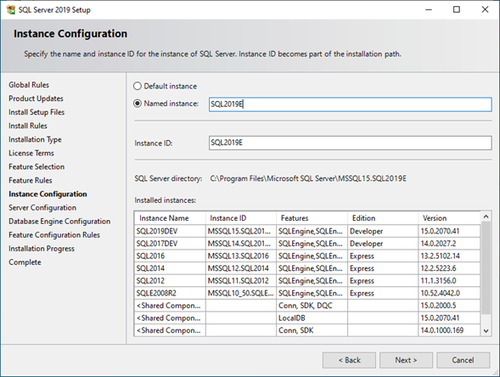This screenshot has width=500, height=377.
Task: Click the Product Updates step
Action: [36, 99]
